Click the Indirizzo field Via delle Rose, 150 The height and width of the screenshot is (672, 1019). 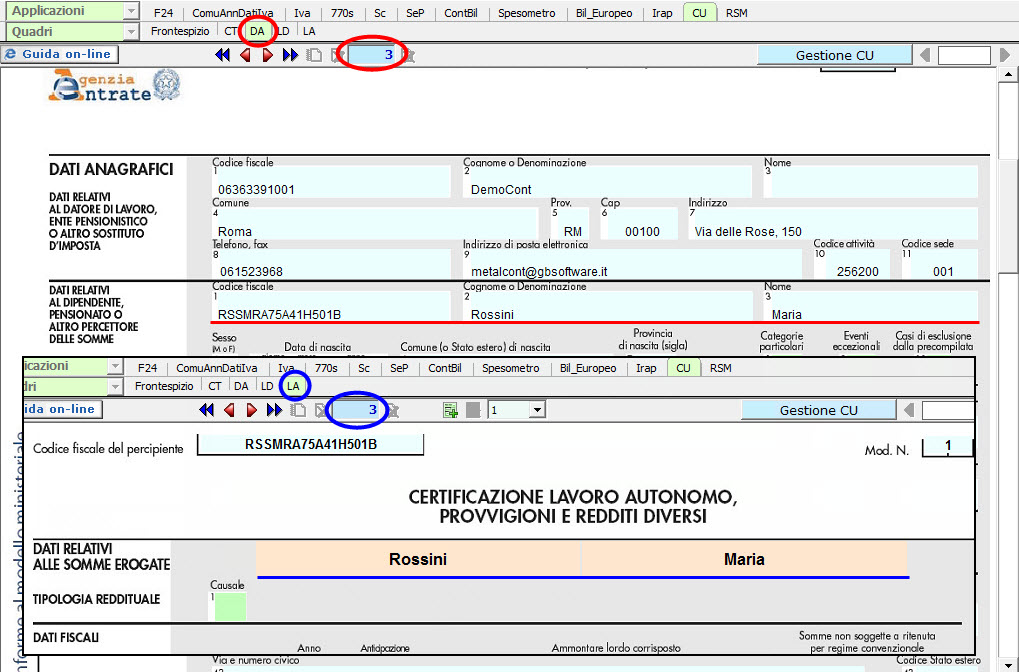[833, 224]
